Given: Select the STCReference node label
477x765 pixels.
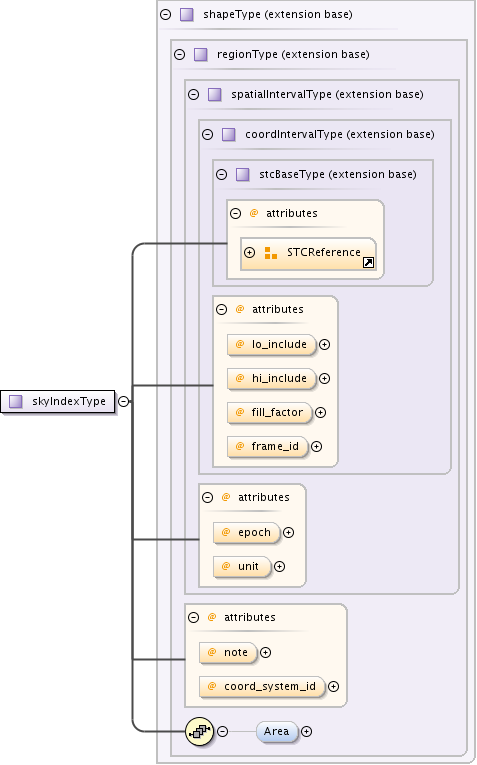Looking at the screenshot, I should [324, 253].
